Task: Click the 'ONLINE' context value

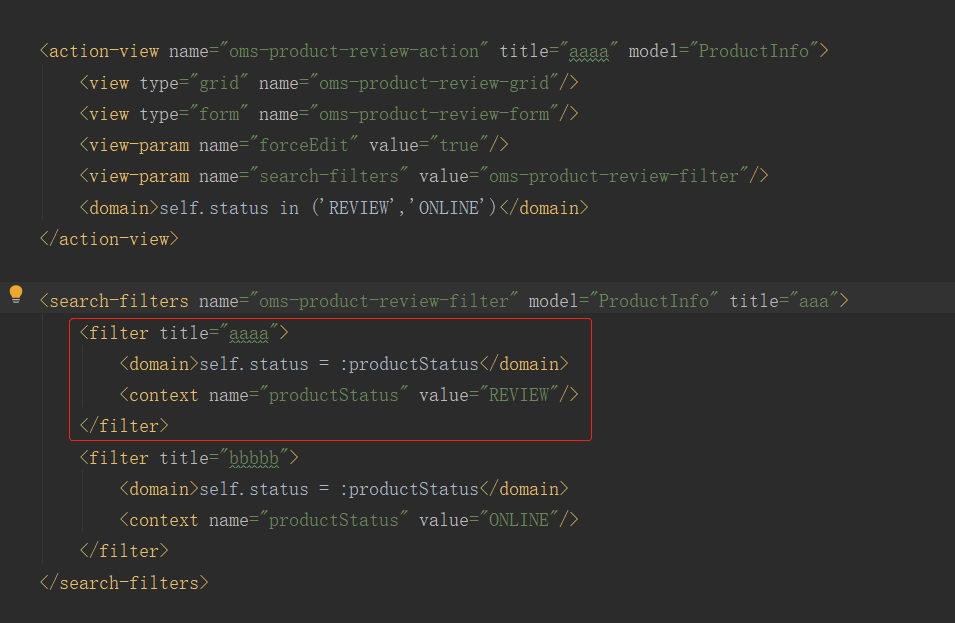Action: [518, 520]
